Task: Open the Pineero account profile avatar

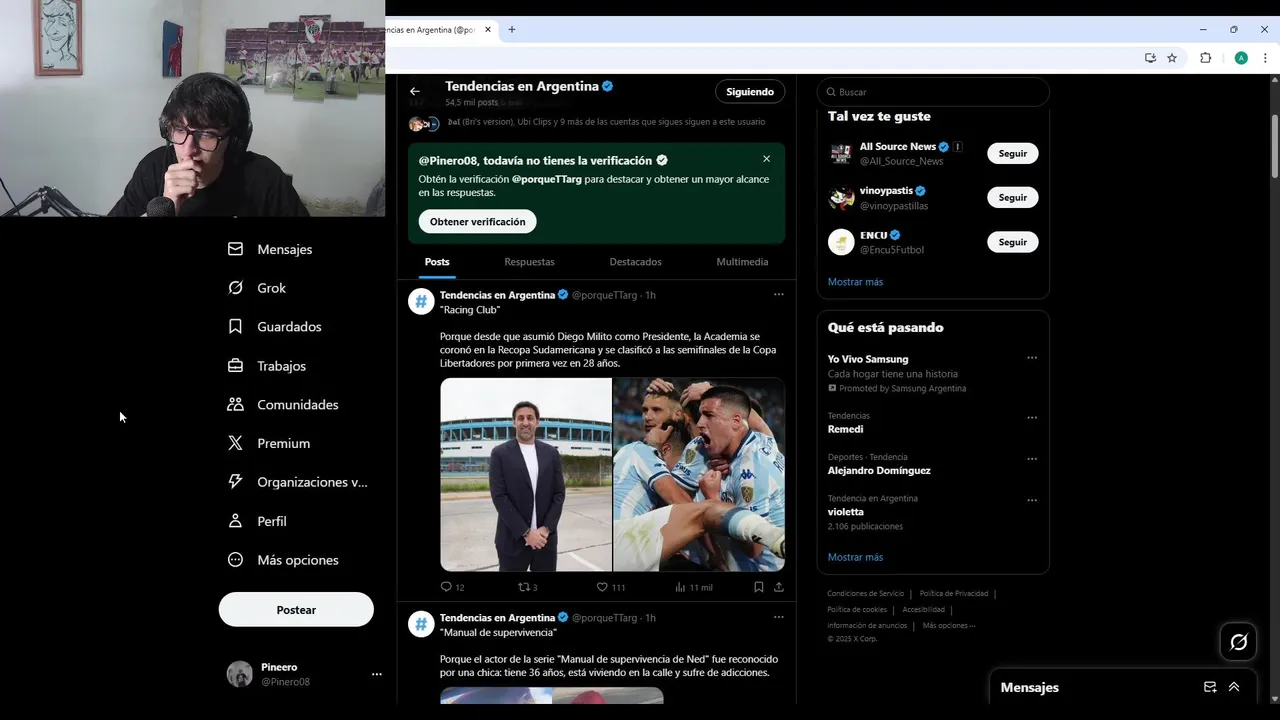Action: [240, 674]
